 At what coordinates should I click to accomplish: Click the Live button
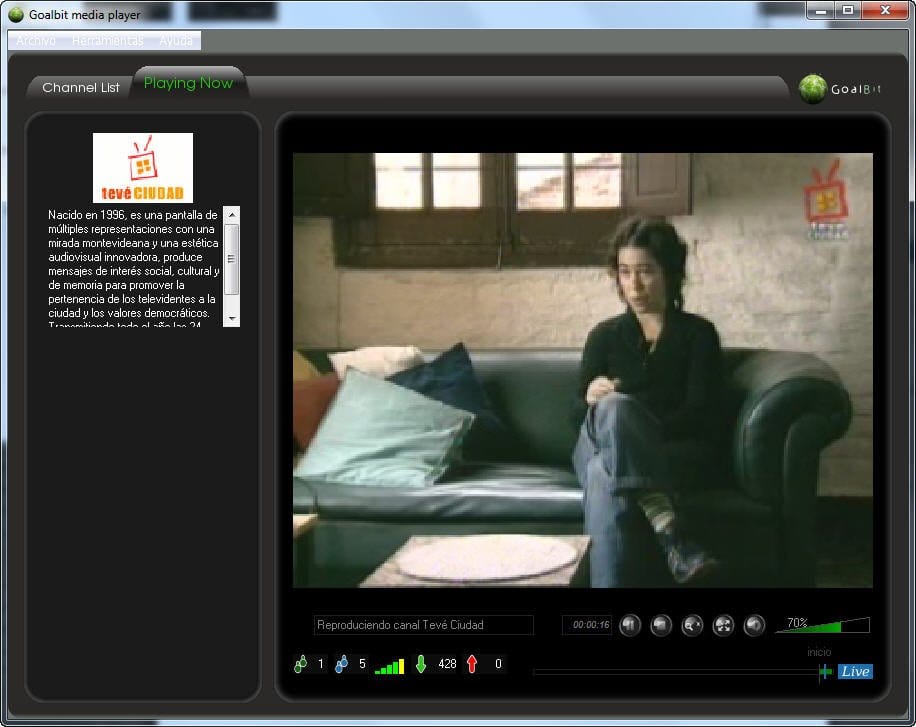coord(855,671)
